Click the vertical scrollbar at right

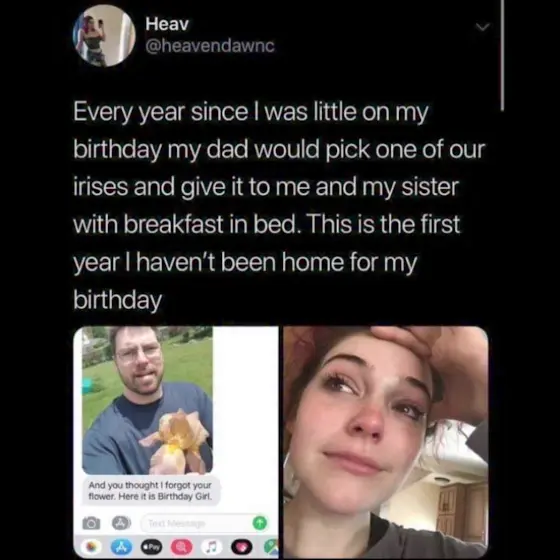click(502, 55)
